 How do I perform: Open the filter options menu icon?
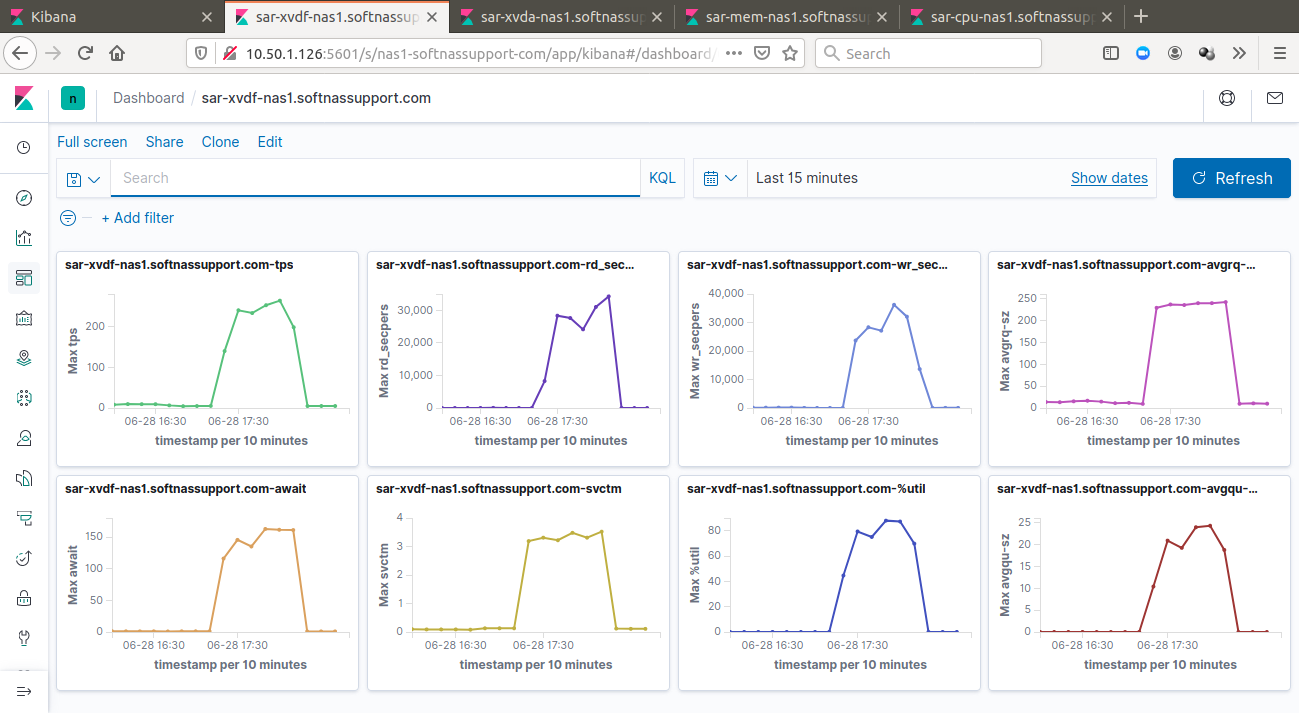pos(68,218)
